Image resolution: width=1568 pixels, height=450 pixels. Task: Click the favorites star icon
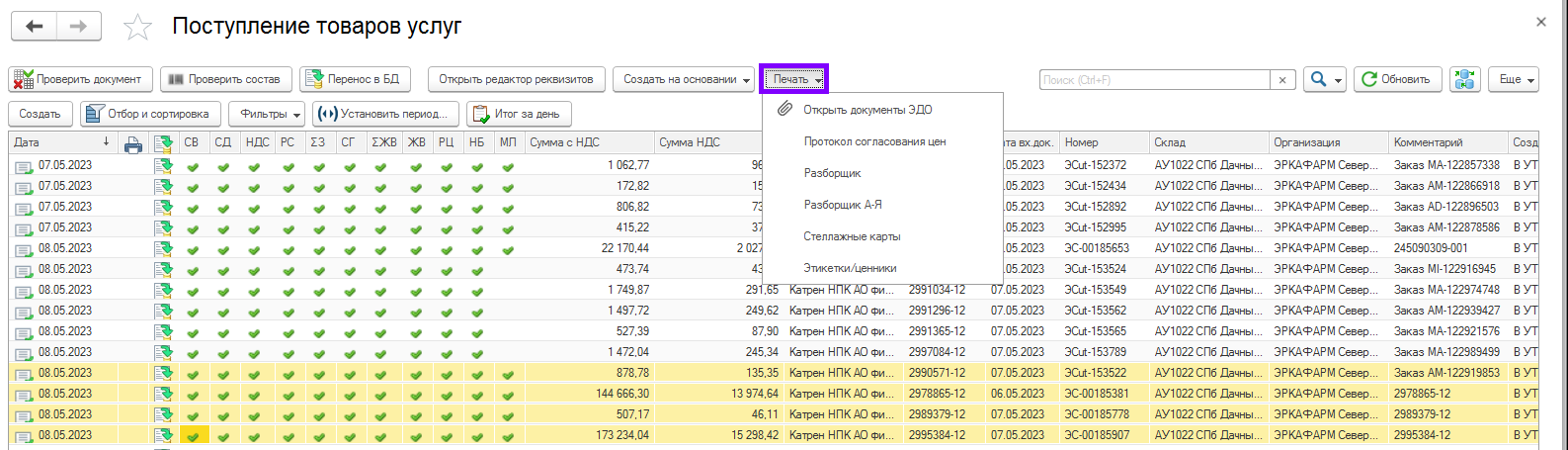[x=137, y=28]
